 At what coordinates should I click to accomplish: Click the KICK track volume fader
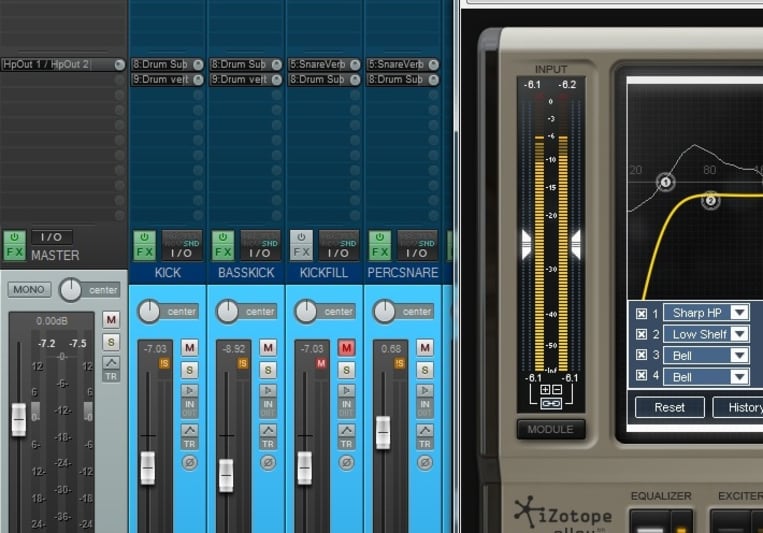pyautogui.click(x=148, y=468)
